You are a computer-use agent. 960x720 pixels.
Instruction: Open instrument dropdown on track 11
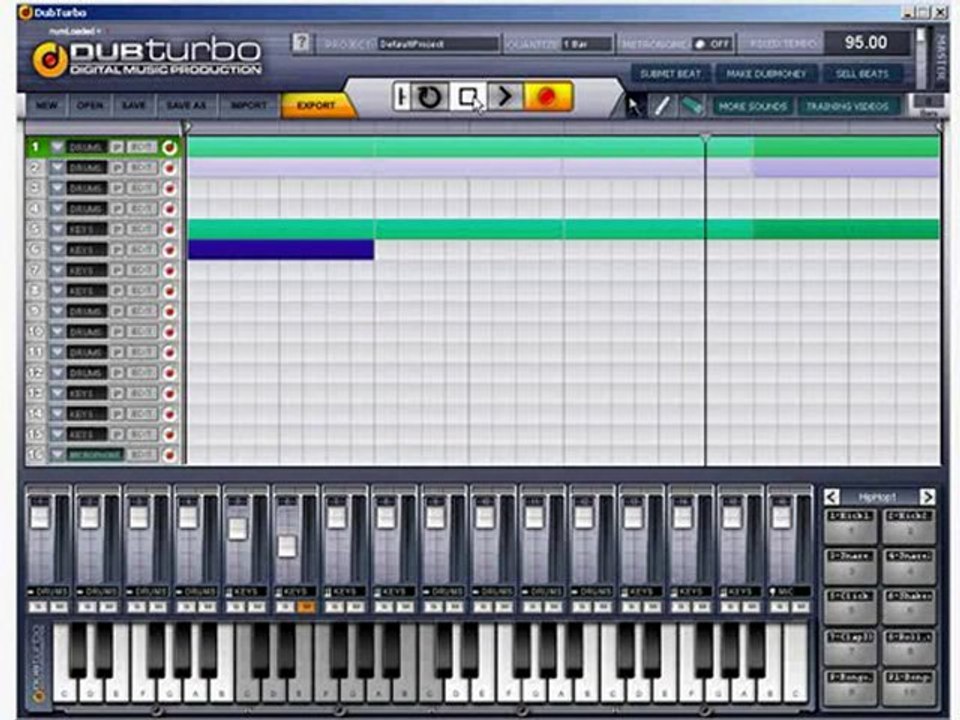[x=57, y=353]
